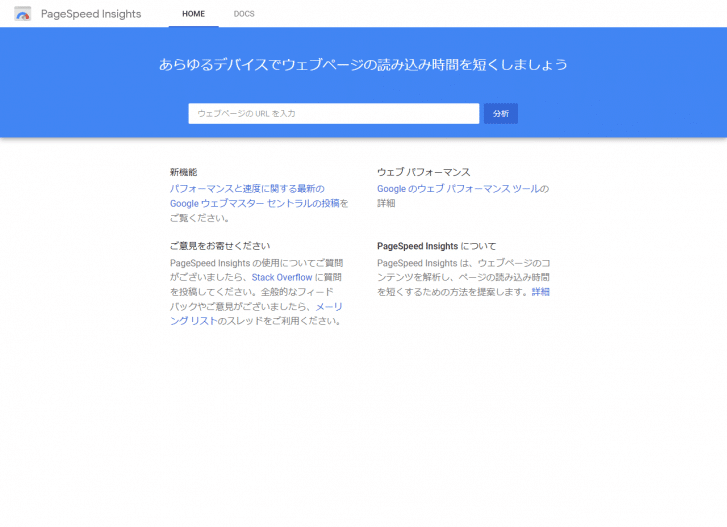
Task: Open the パフォーマンスと速度に関する最新の link
Action: [247, 189]
